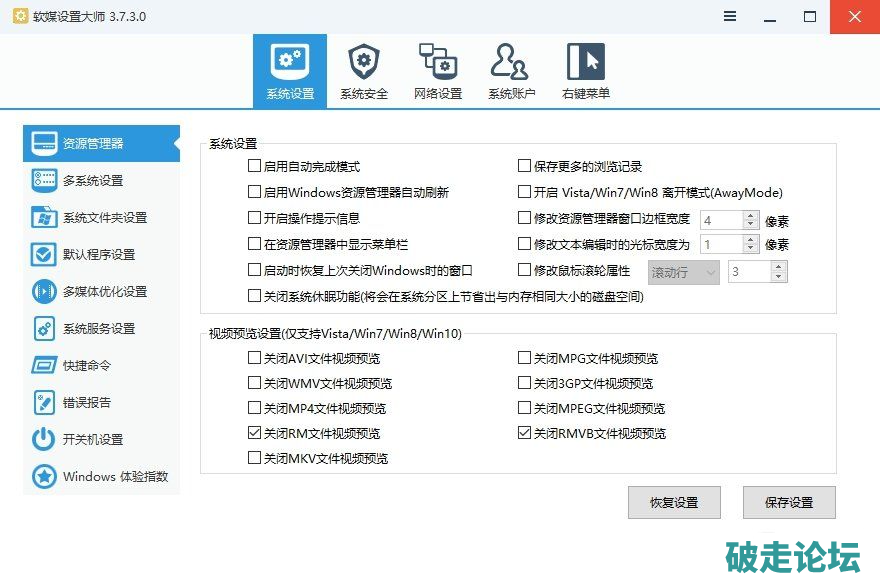The width and height of the screenshot is (880, 579).
Task: Select the 多媒体优化设置 sidebar icon
Action: 44,291
